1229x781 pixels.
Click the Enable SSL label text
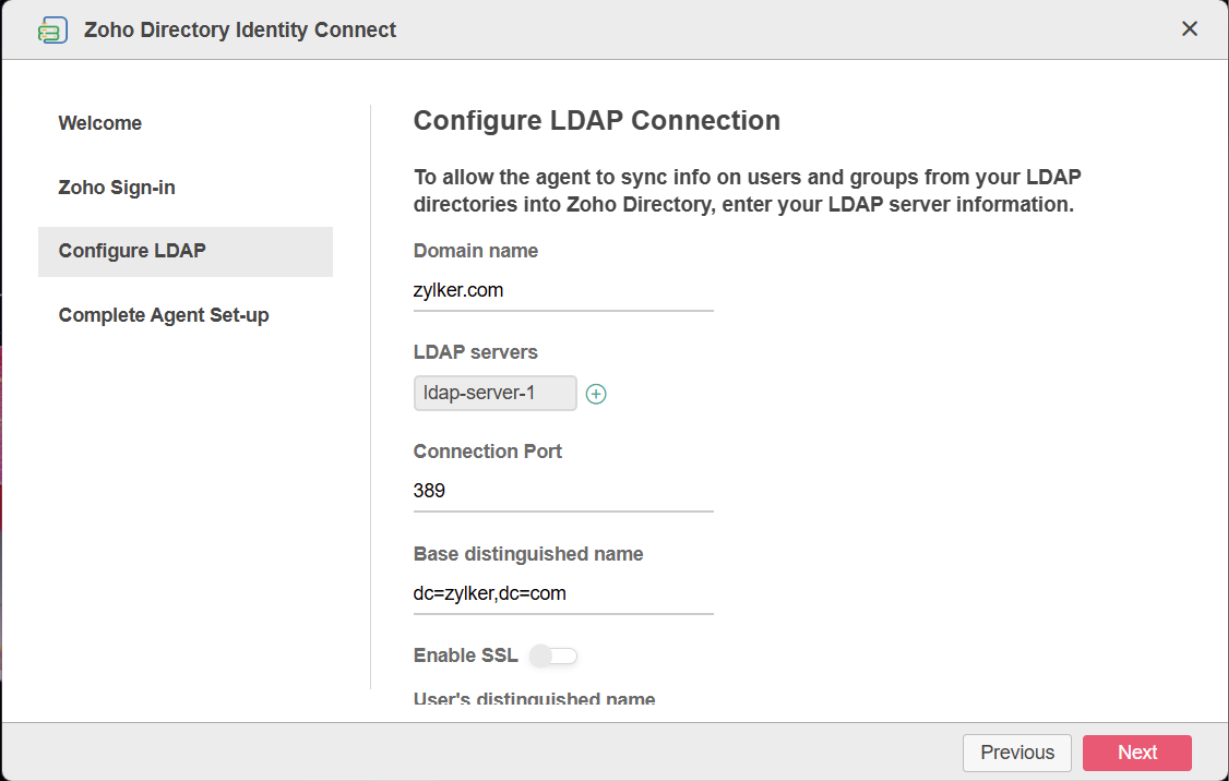click(466, 655)
